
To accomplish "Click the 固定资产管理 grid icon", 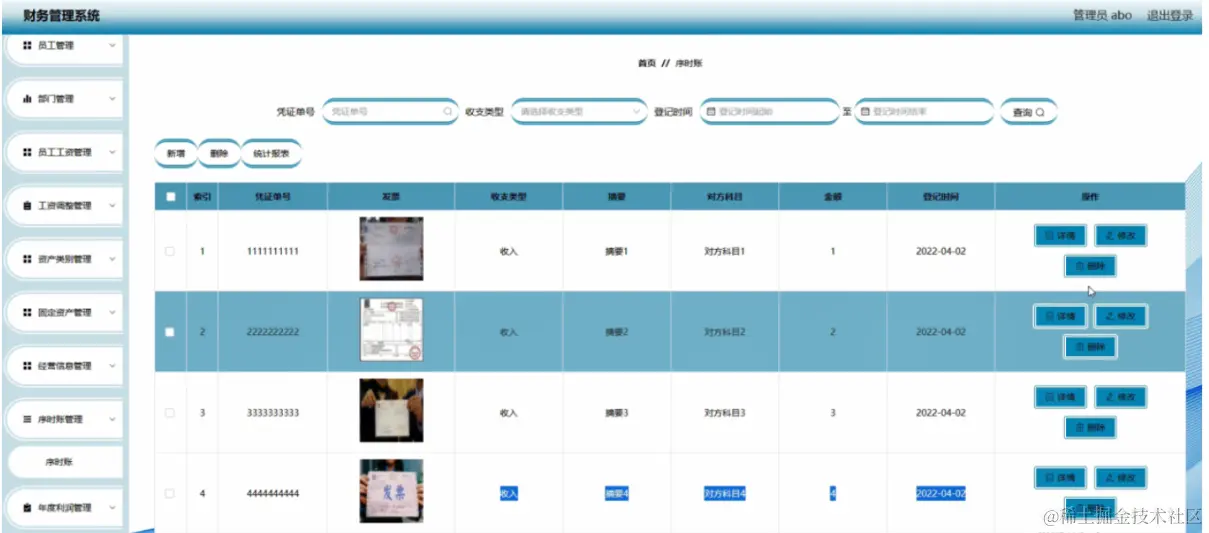I will 27,313.
